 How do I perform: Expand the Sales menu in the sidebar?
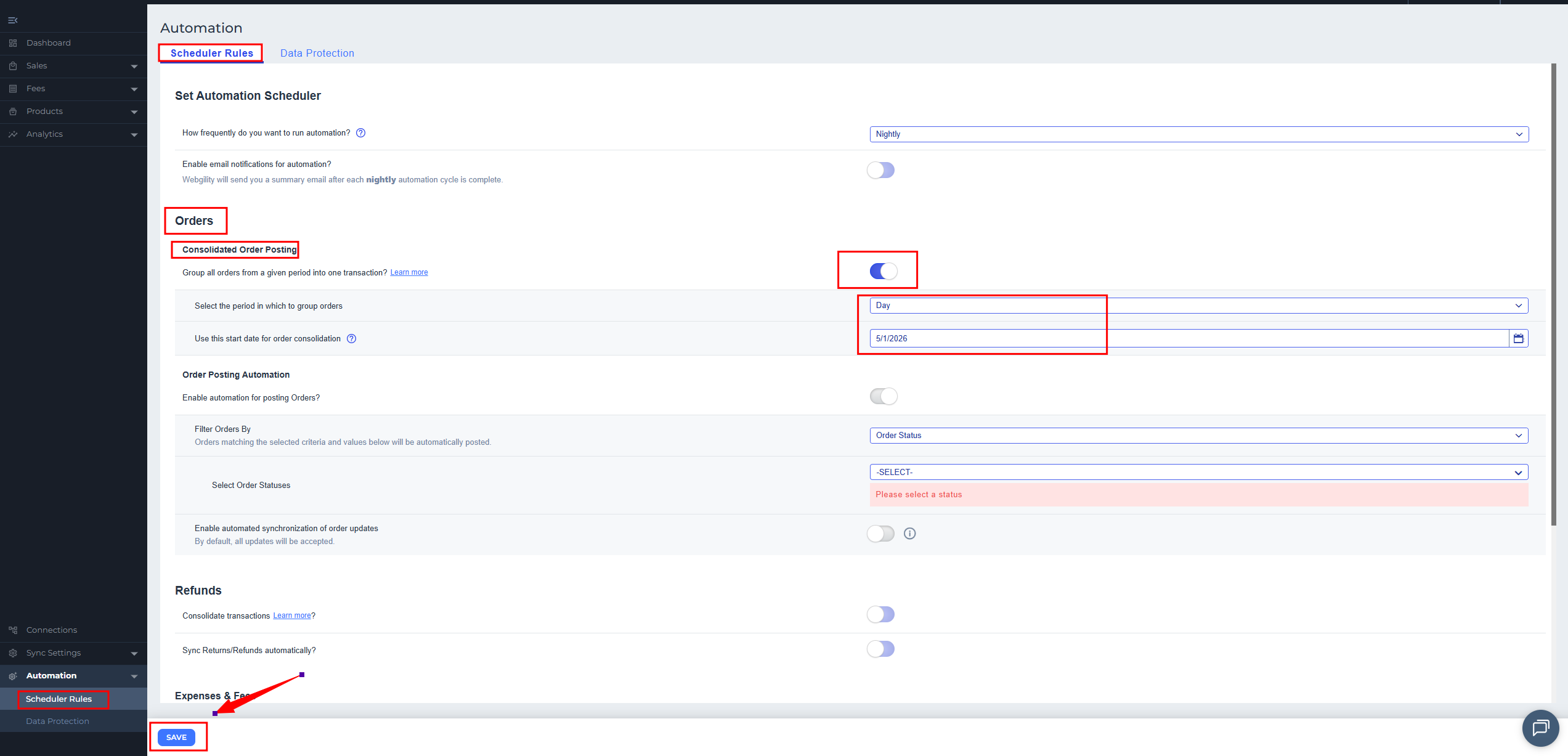(73, 66)
